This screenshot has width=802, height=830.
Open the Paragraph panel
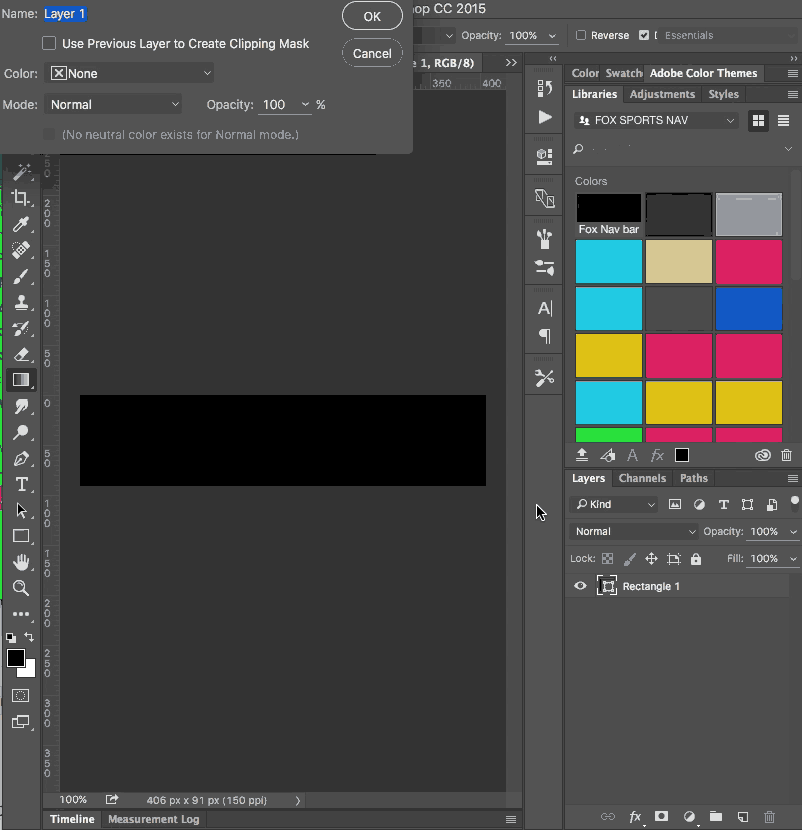[543, 338]
